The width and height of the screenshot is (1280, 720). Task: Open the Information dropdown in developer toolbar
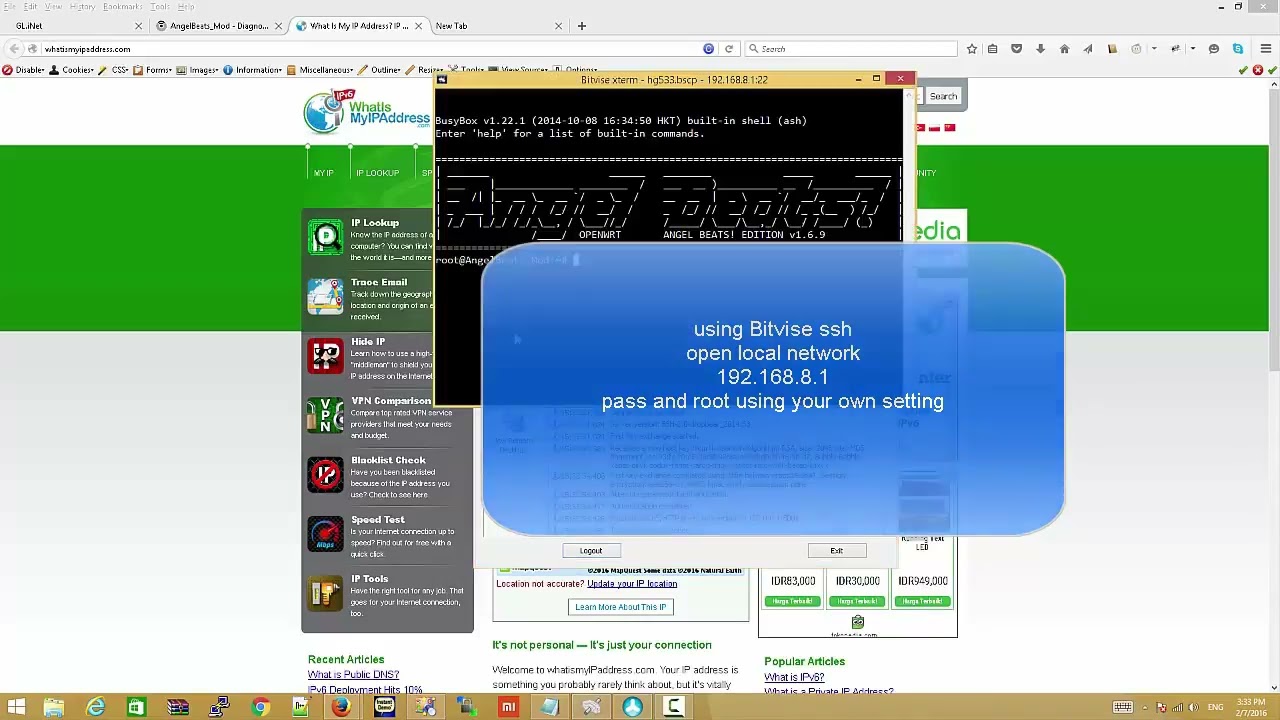pos(254,70)
